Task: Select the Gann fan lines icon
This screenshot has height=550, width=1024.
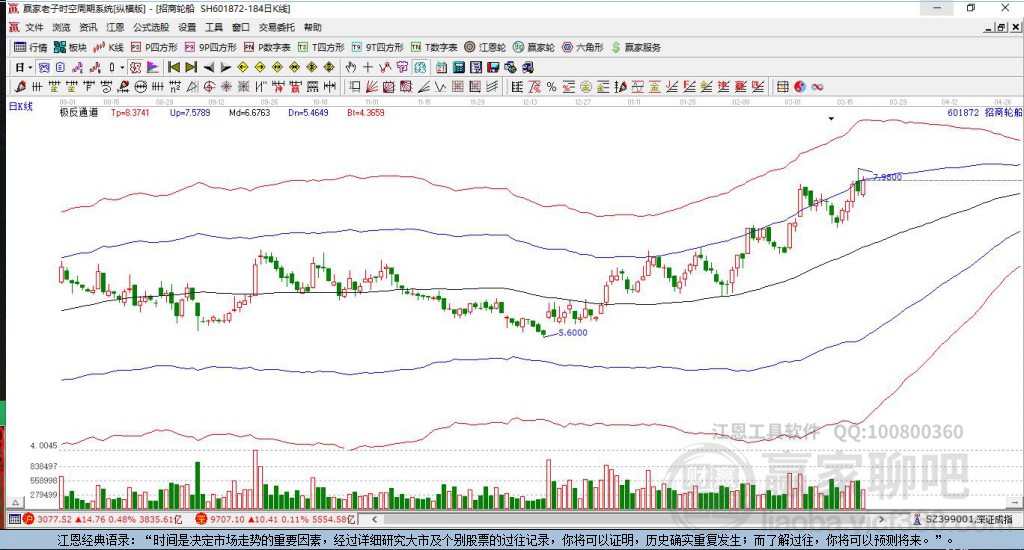Action: (372, 87)
